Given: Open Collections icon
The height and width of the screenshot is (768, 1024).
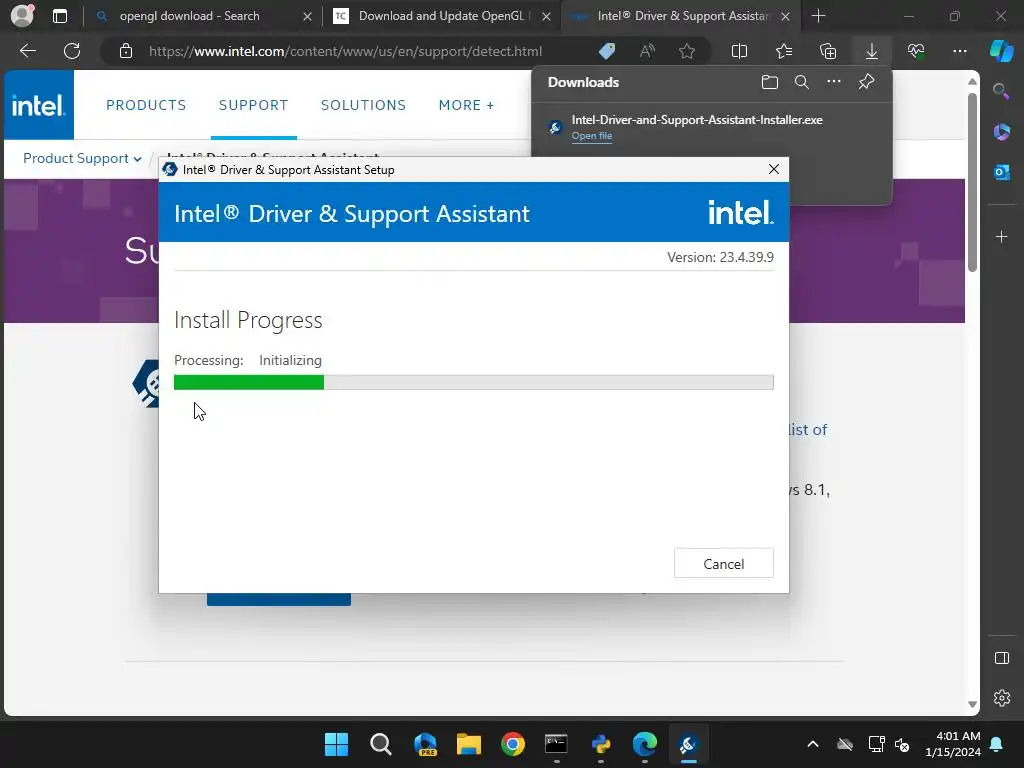Looking at the screenshot, I should coord(827,51).
